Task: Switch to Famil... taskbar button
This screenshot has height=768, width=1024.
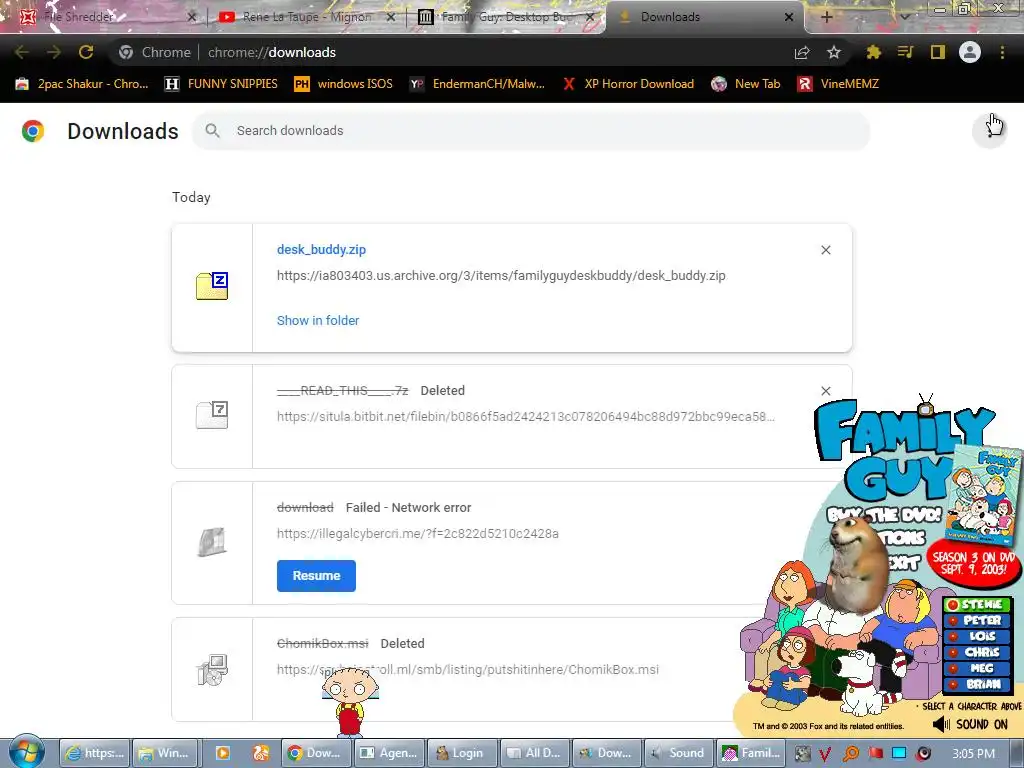Action: pos(751,753)
